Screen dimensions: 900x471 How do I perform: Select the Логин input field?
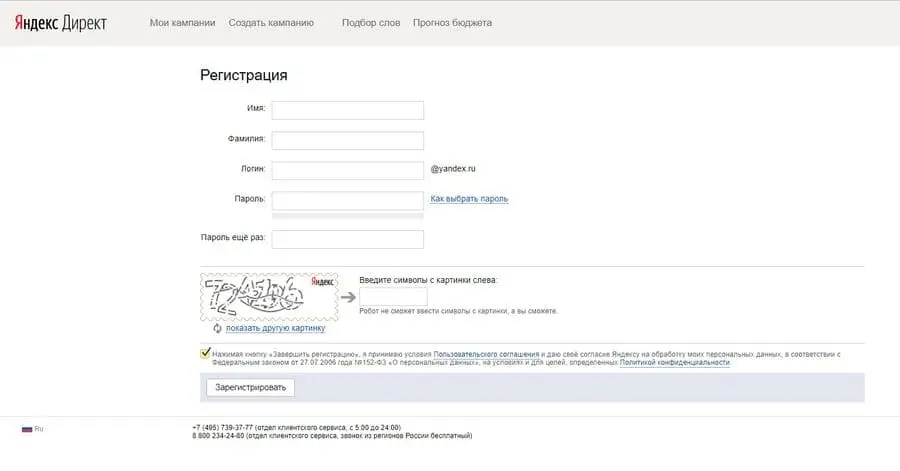pos(347,170)
